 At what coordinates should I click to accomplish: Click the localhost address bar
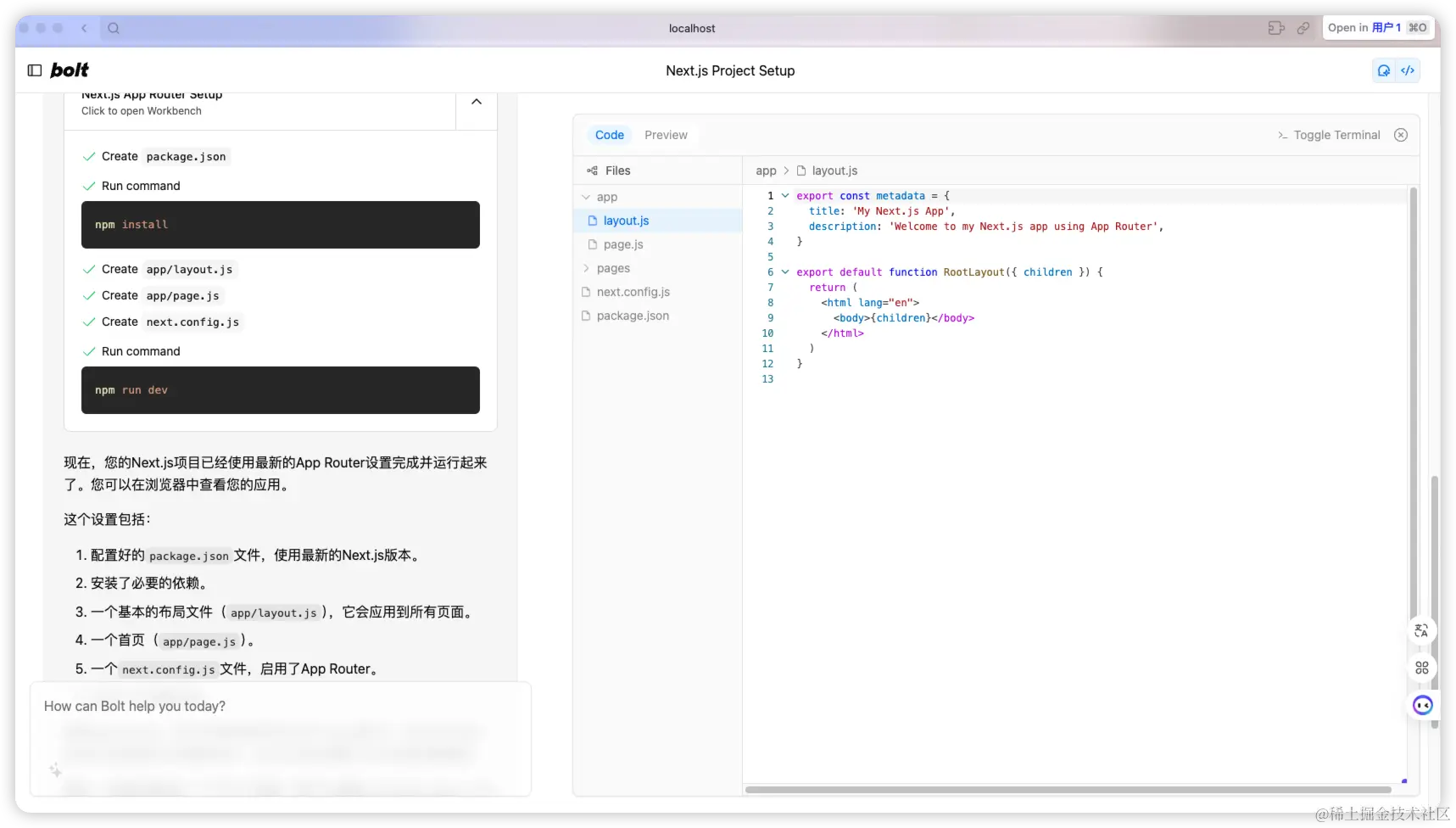click(x=692, y=28)
